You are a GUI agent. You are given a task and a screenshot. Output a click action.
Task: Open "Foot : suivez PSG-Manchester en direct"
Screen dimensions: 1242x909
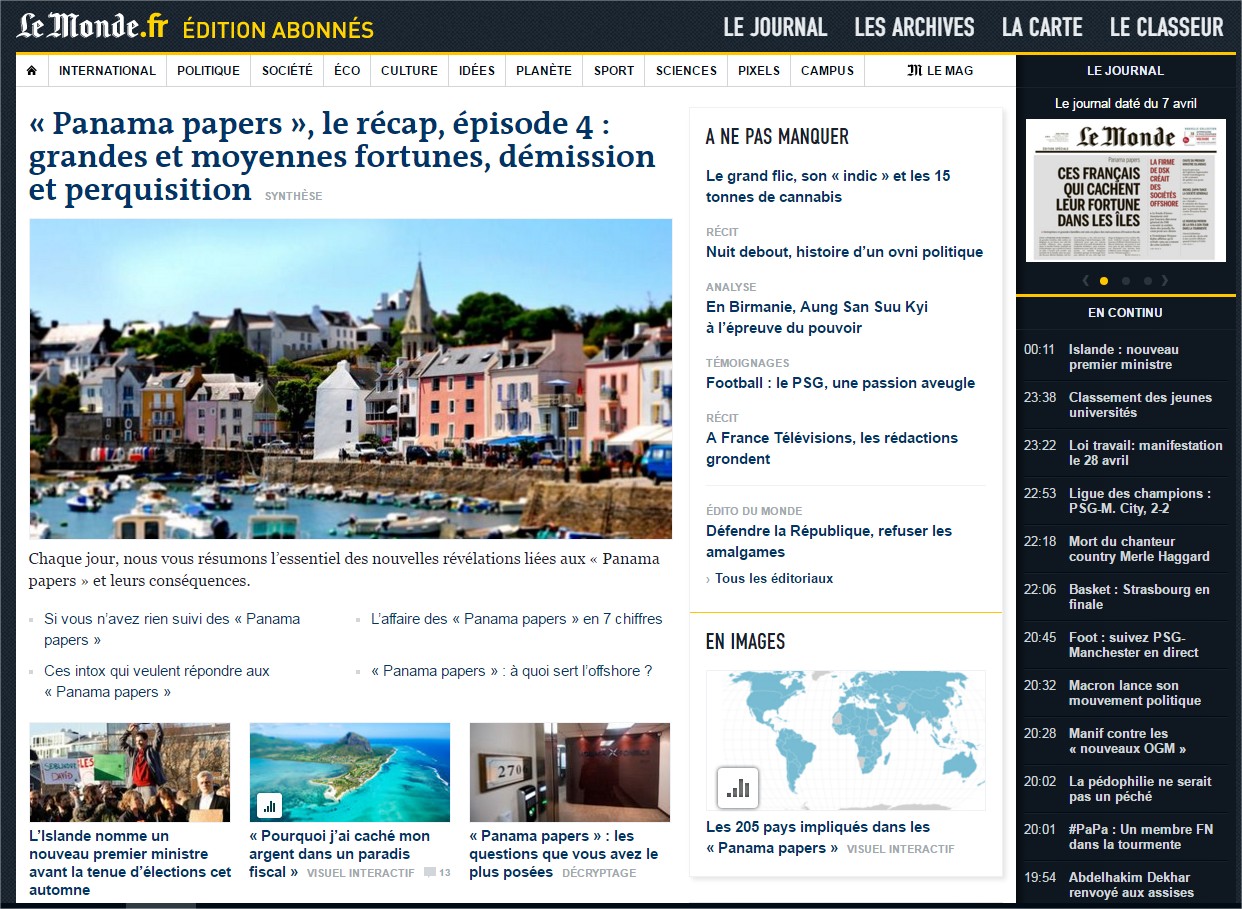1134,645
